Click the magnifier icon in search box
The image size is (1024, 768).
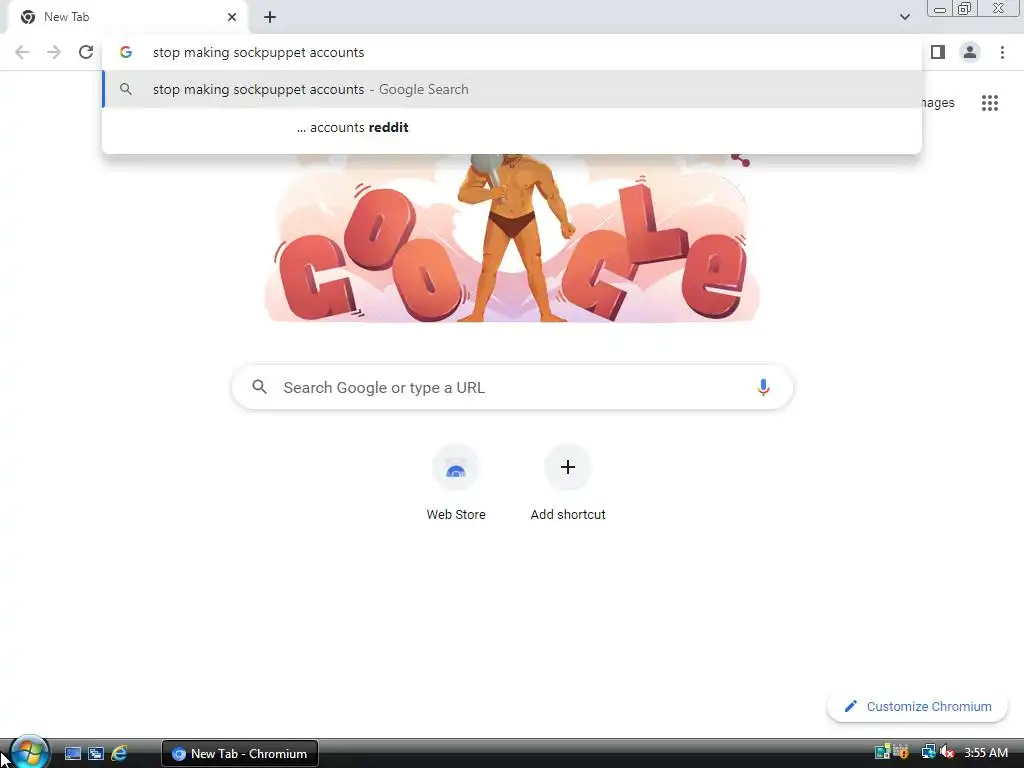pos(259,387)
